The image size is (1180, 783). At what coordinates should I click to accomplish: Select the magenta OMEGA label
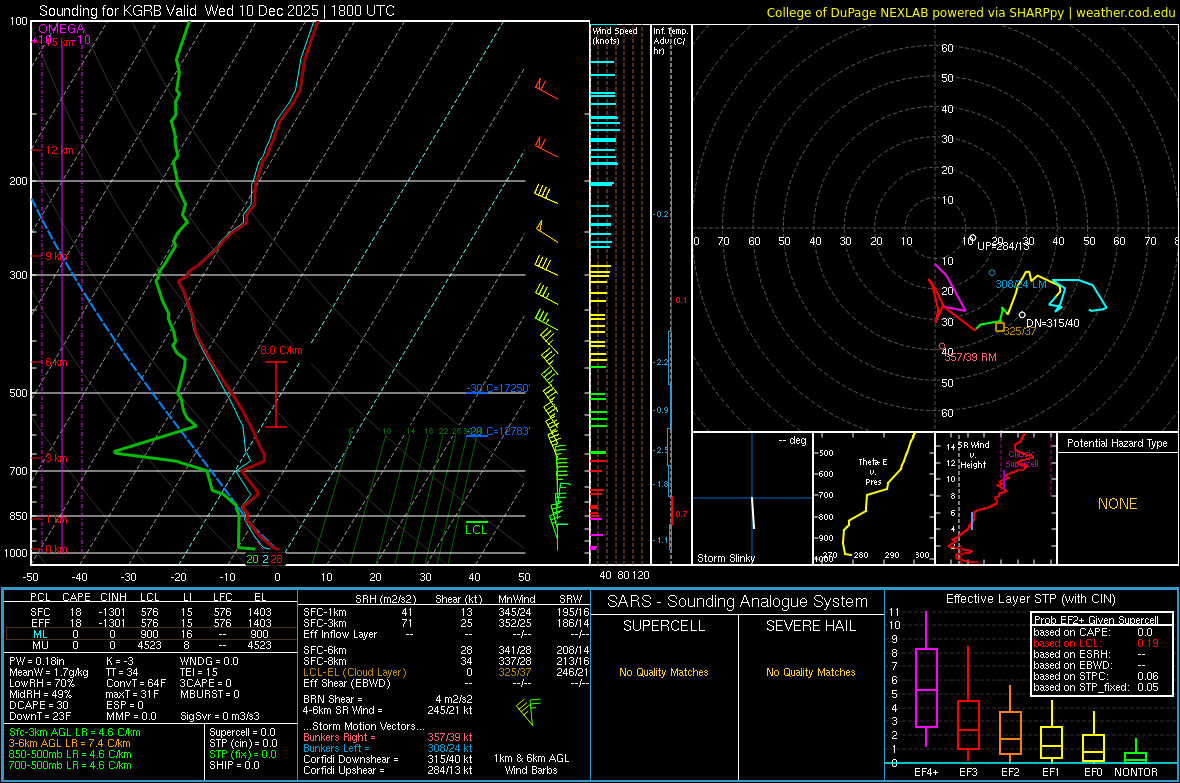click(61, 29)
